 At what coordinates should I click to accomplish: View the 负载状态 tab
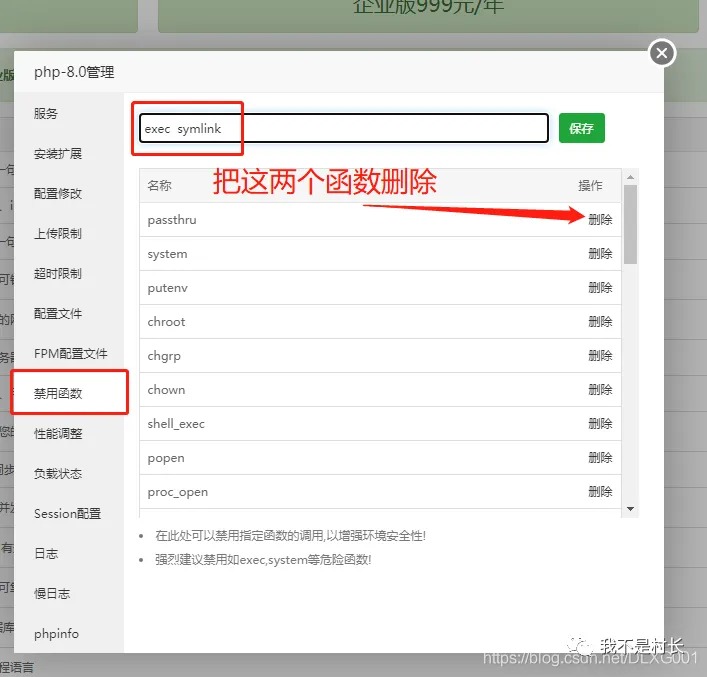pos(58,474)
